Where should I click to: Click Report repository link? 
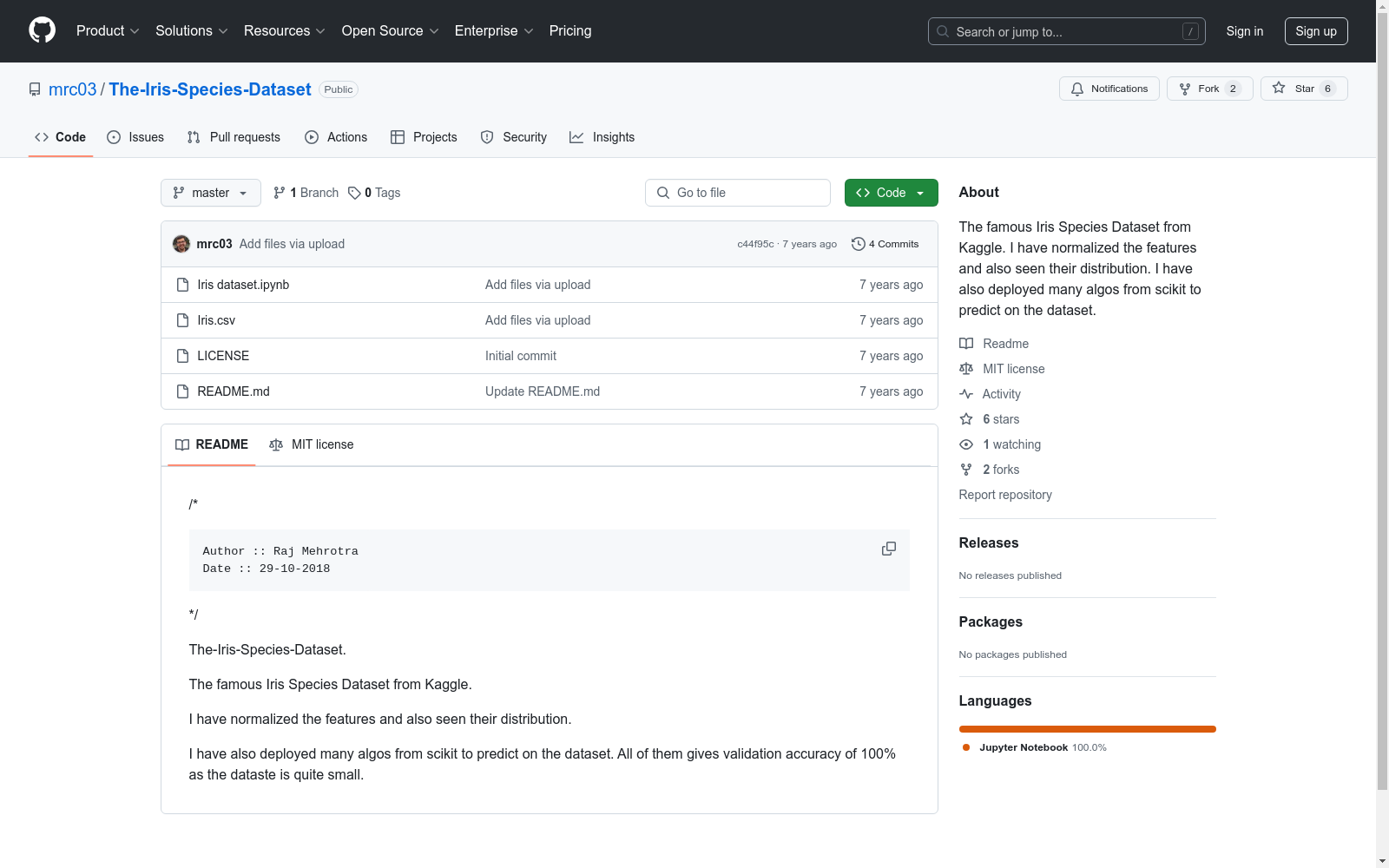[1005, 495]
